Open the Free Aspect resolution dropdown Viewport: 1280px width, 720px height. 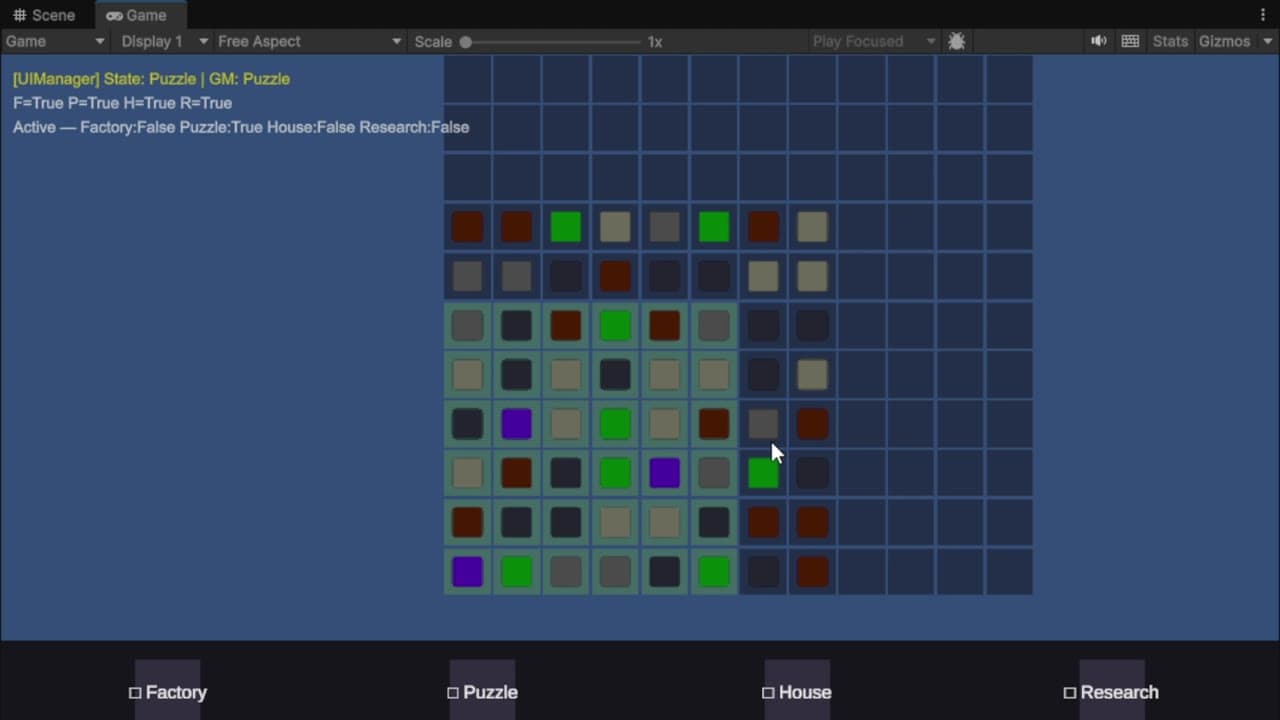click(309, 41)
